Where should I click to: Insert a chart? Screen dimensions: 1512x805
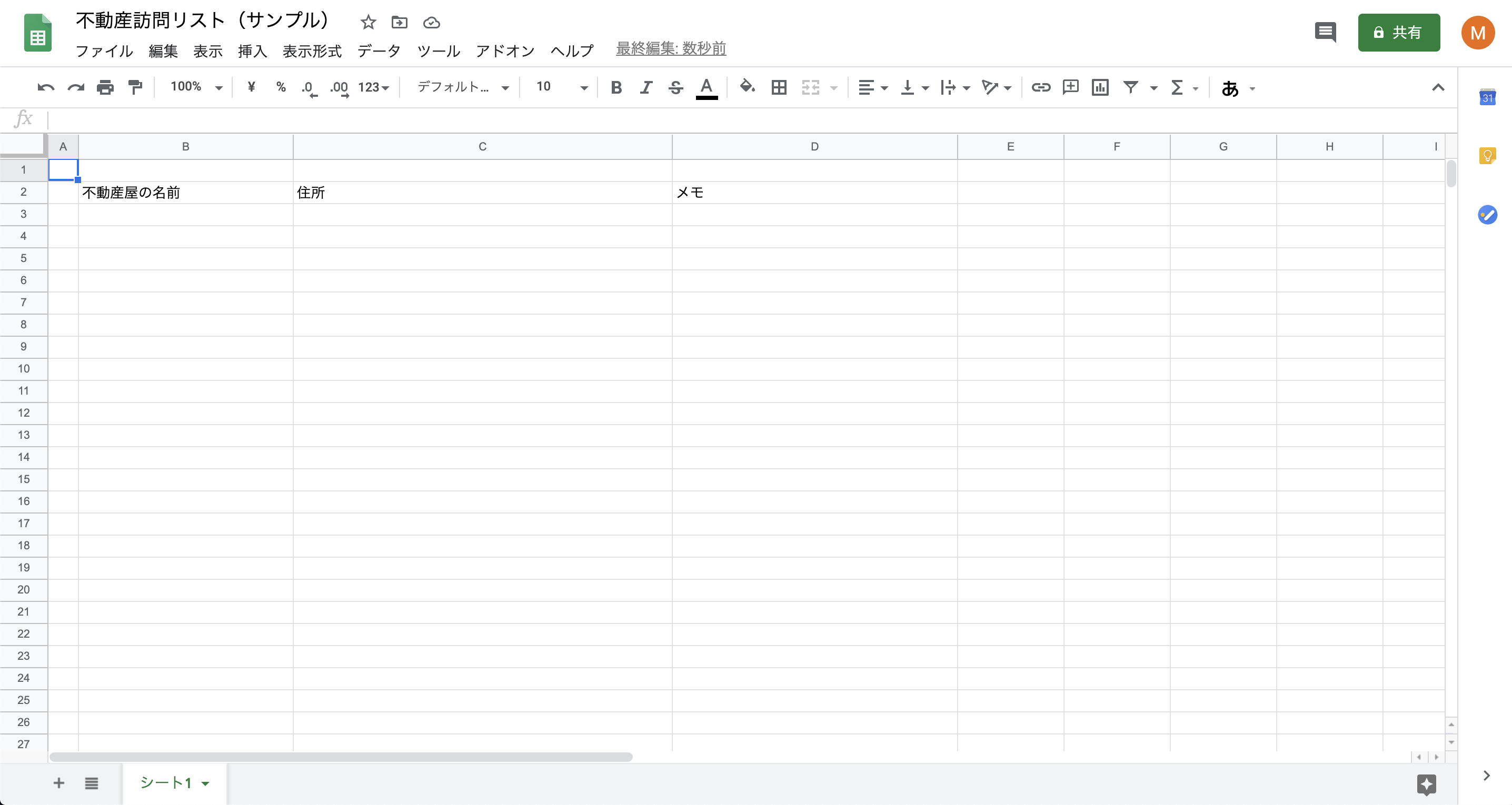tap(1100, 88)
